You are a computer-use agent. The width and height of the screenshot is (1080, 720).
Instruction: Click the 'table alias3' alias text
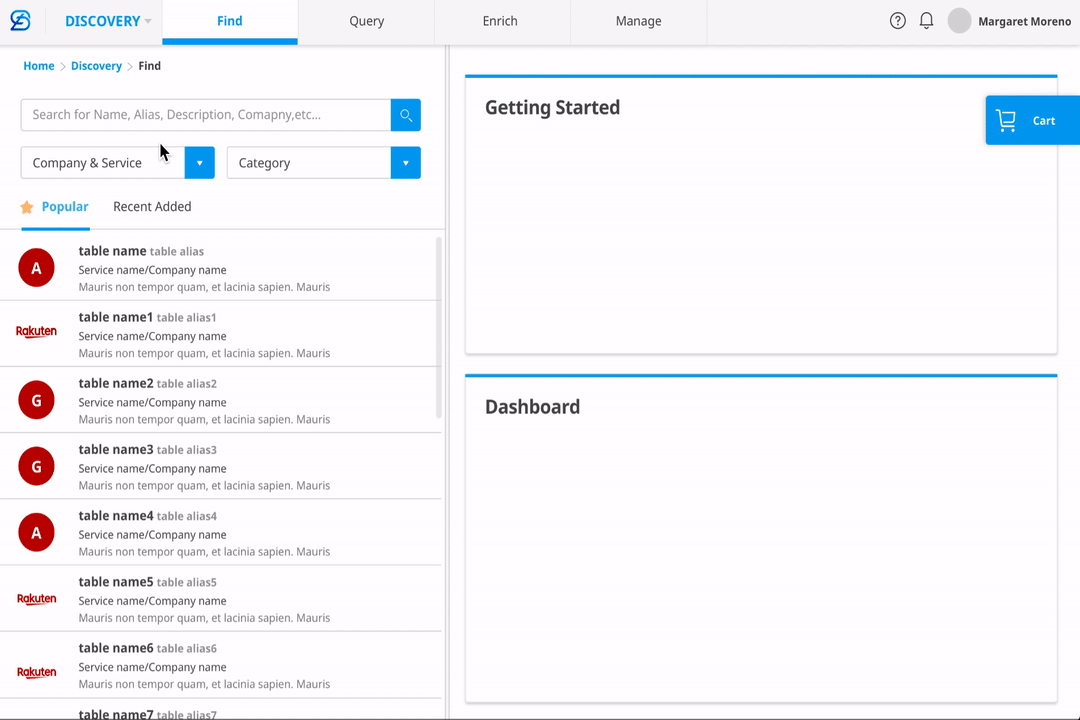187,450
